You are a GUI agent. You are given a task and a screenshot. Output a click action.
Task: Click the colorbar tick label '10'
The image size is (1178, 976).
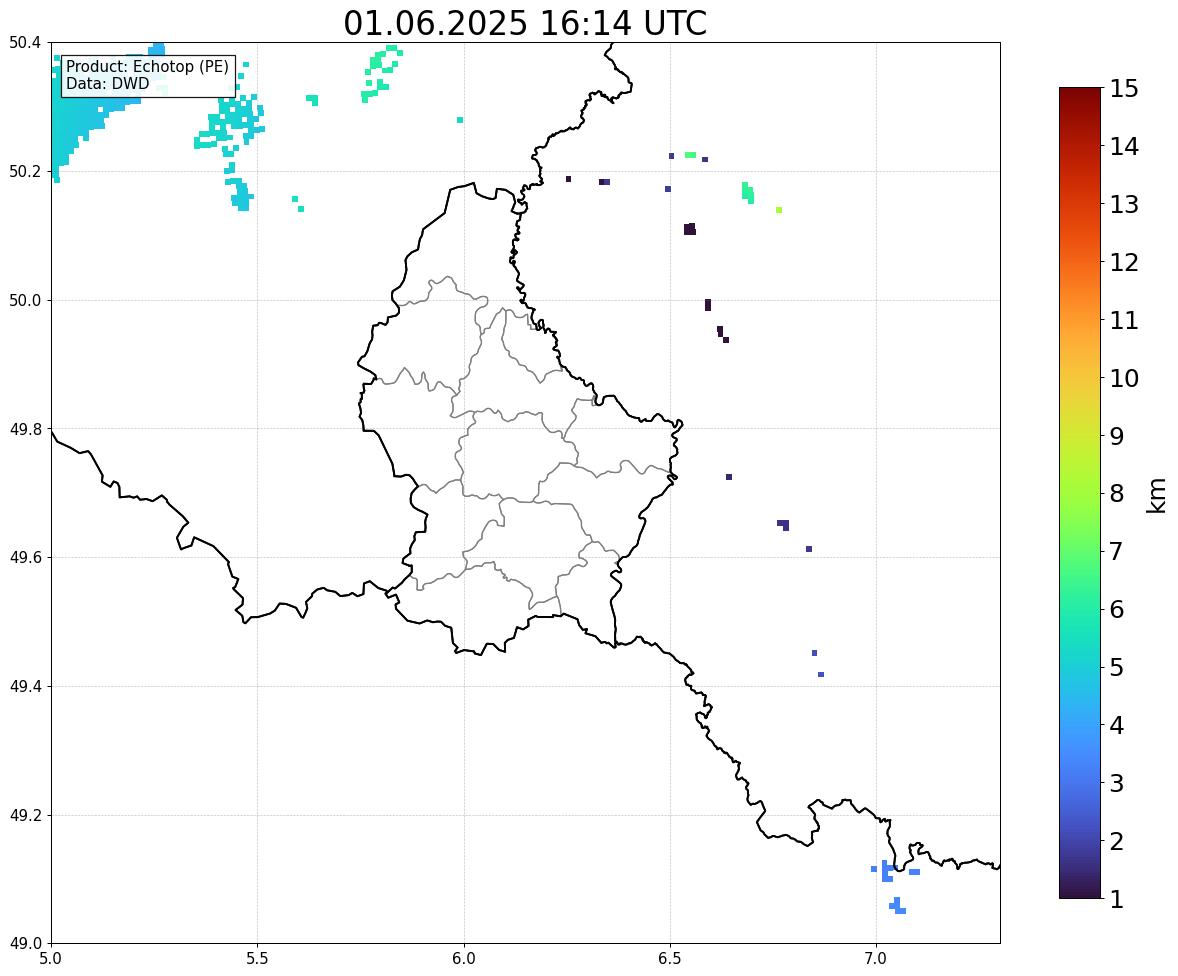pyautogui.click(x=1124, y=378)
